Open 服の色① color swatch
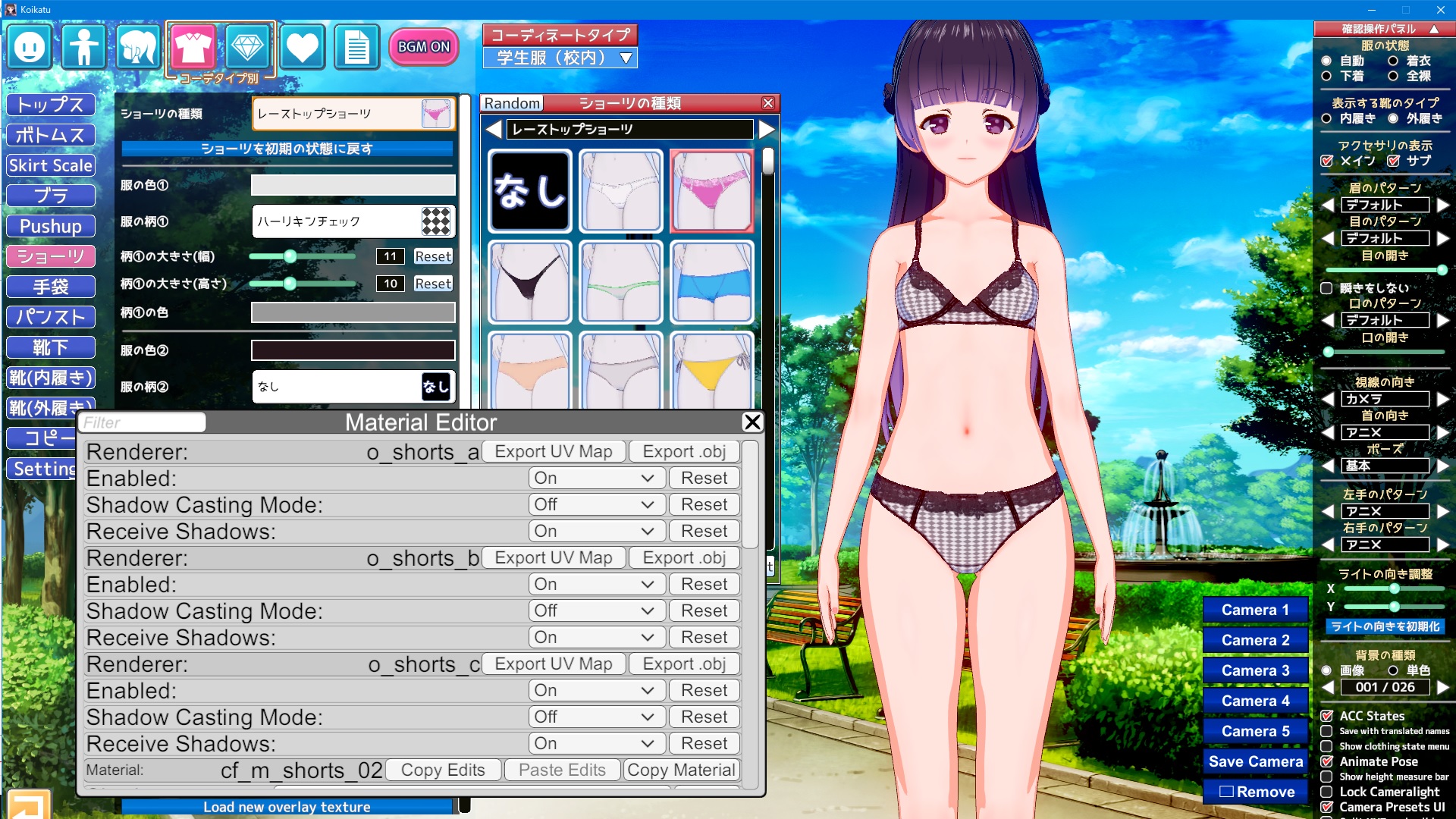1456x819 pixels. point(353,185)
